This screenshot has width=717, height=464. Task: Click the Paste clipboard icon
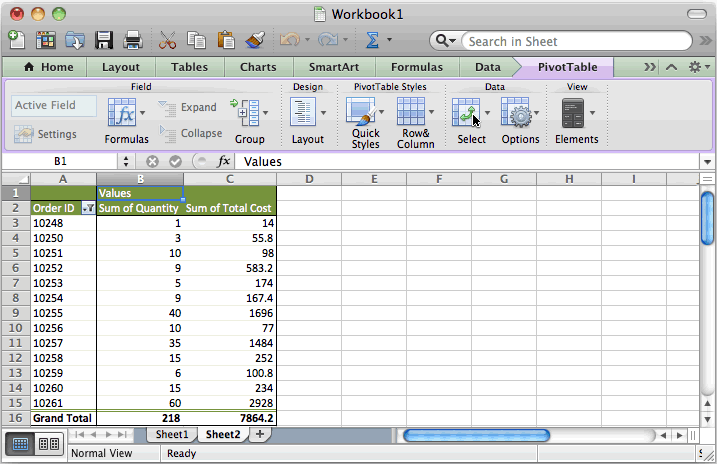pyautogui.click(x=225, y=40)
